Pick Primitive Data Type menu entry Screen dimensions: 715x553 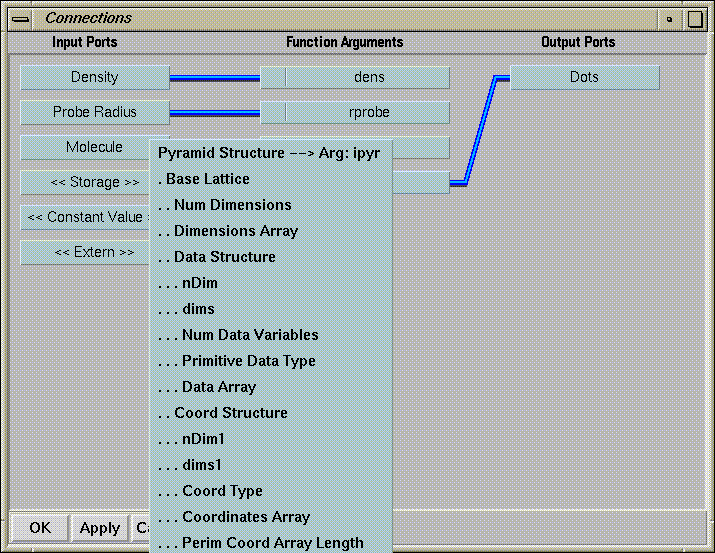point(248,361)
